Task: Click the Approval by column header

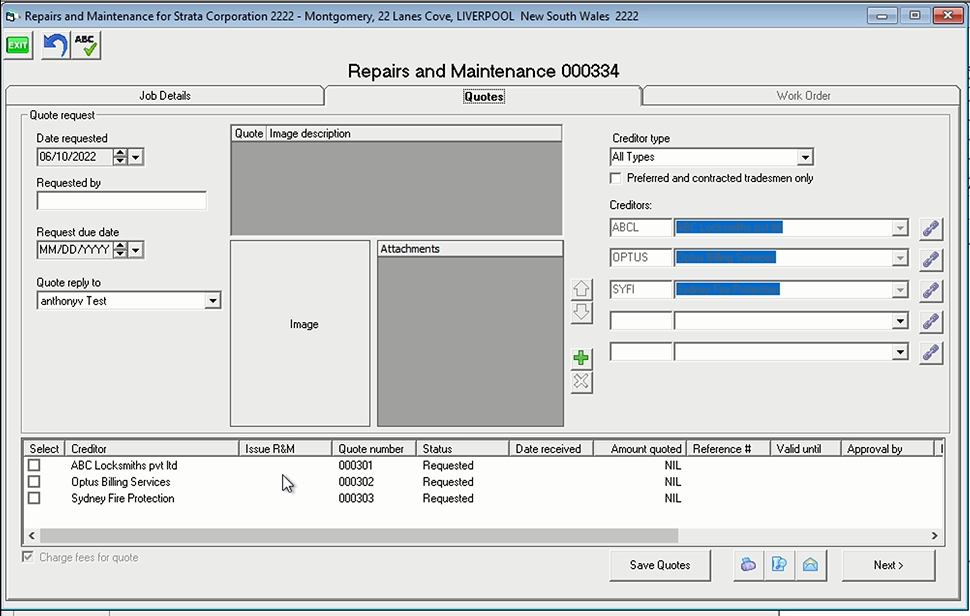Action: [887, 449]
